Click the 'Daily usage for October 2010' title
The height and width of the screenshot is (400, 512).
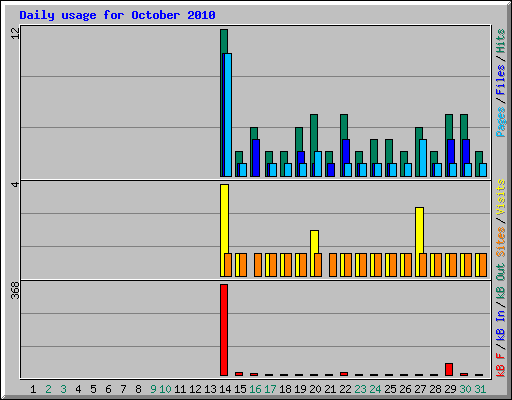117,15
